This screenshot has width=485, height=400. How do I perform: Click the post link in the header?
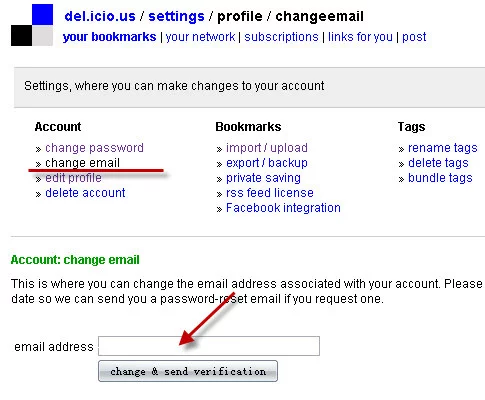(414, 37)
